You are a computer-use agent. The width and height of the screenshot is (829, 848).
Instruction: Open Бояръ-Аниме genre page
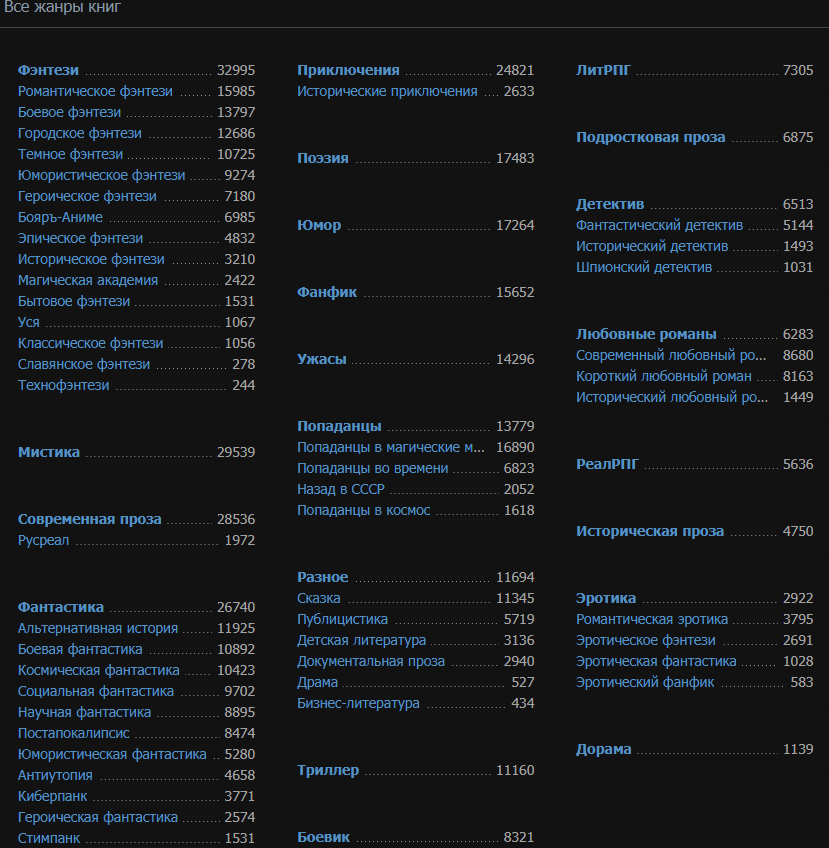click(x=60, y=217)
